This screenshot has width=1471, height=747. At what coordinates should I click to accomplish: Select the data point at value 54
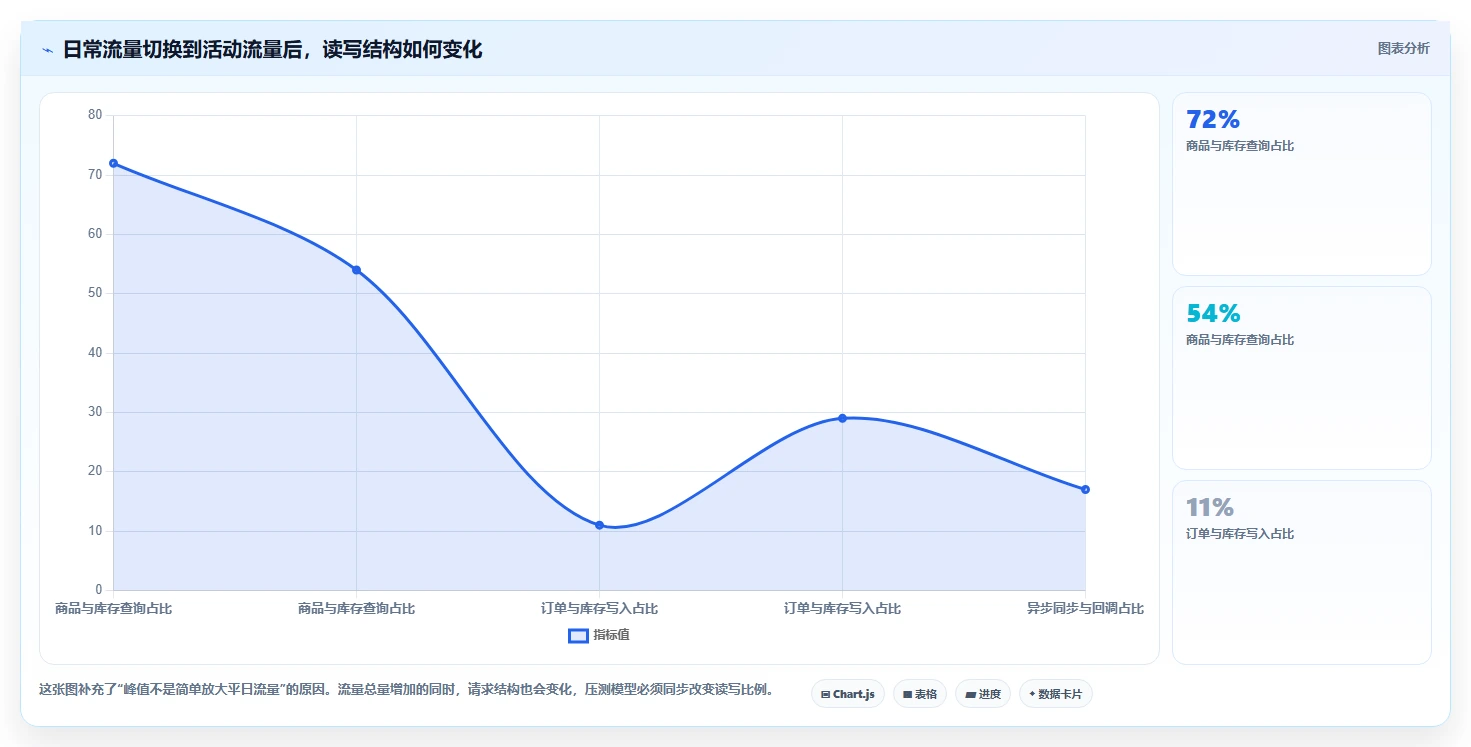356,270
